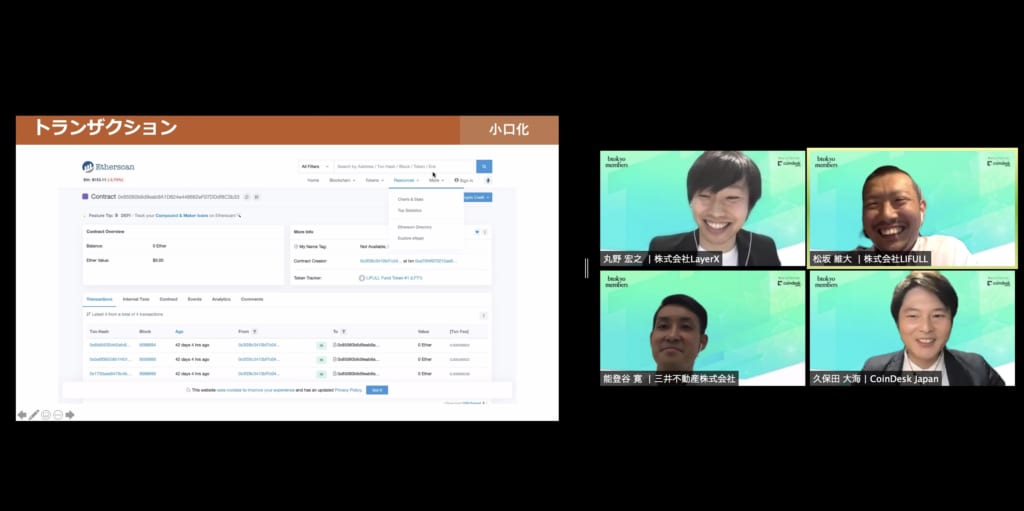Select Charts & Stats from Resources menu
The image size is (1024, 511).
[x=410, y=199]
